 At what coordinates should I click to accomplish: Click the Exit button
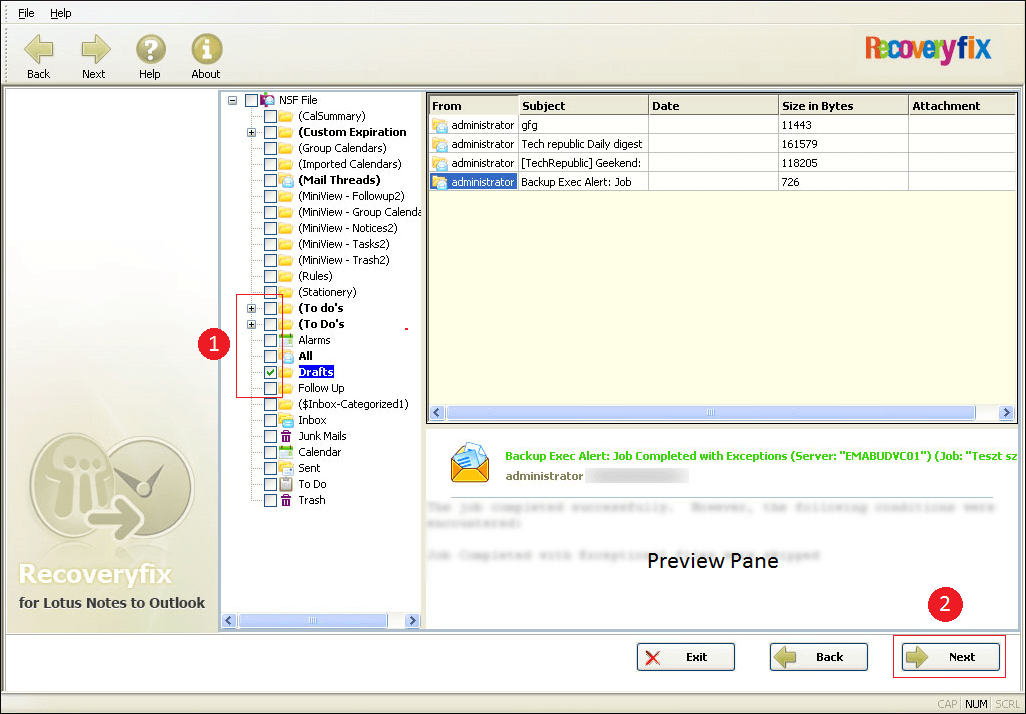[686, 657]
